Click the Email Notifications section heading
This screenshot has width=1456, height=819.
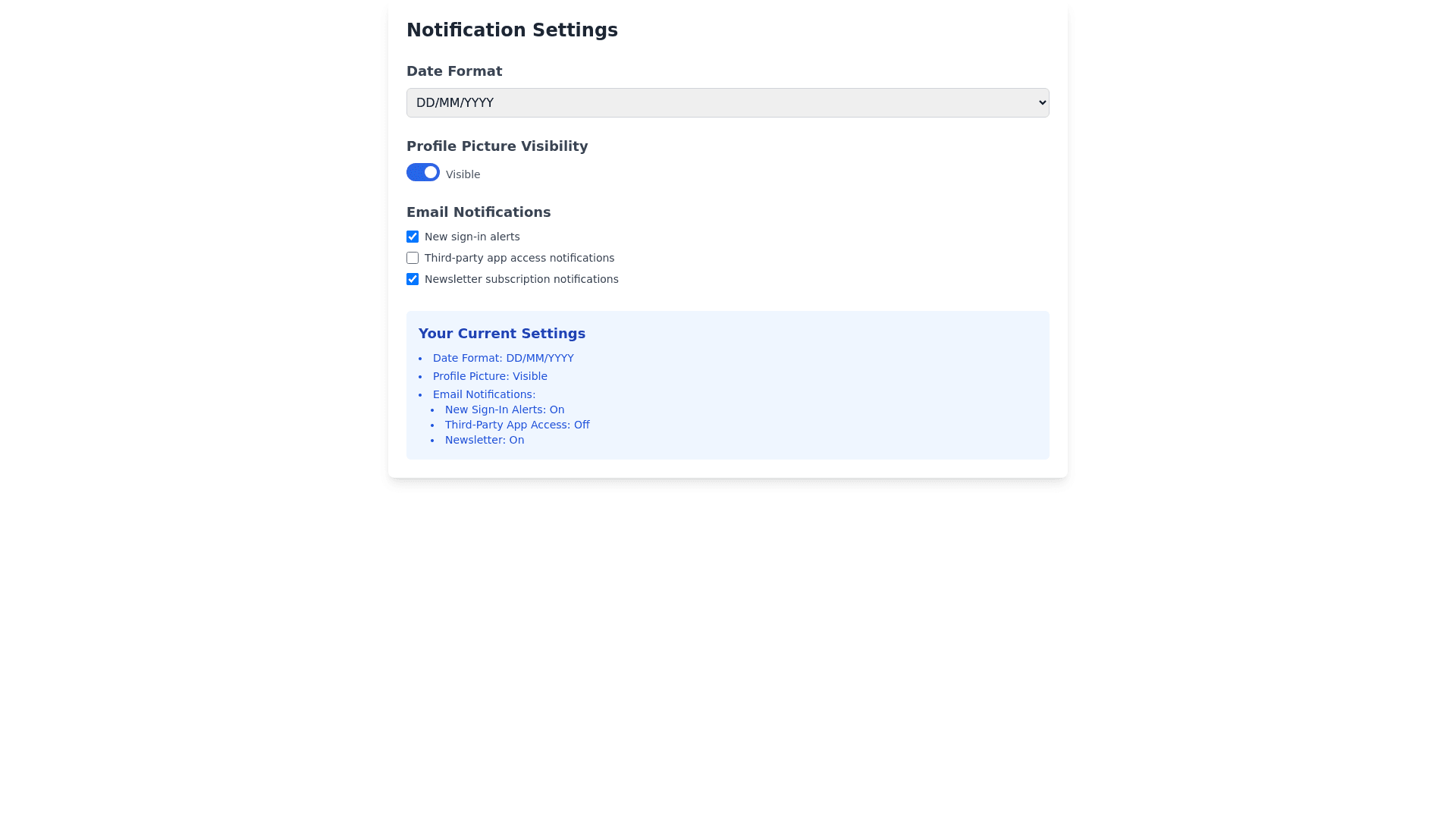(478, 212)
